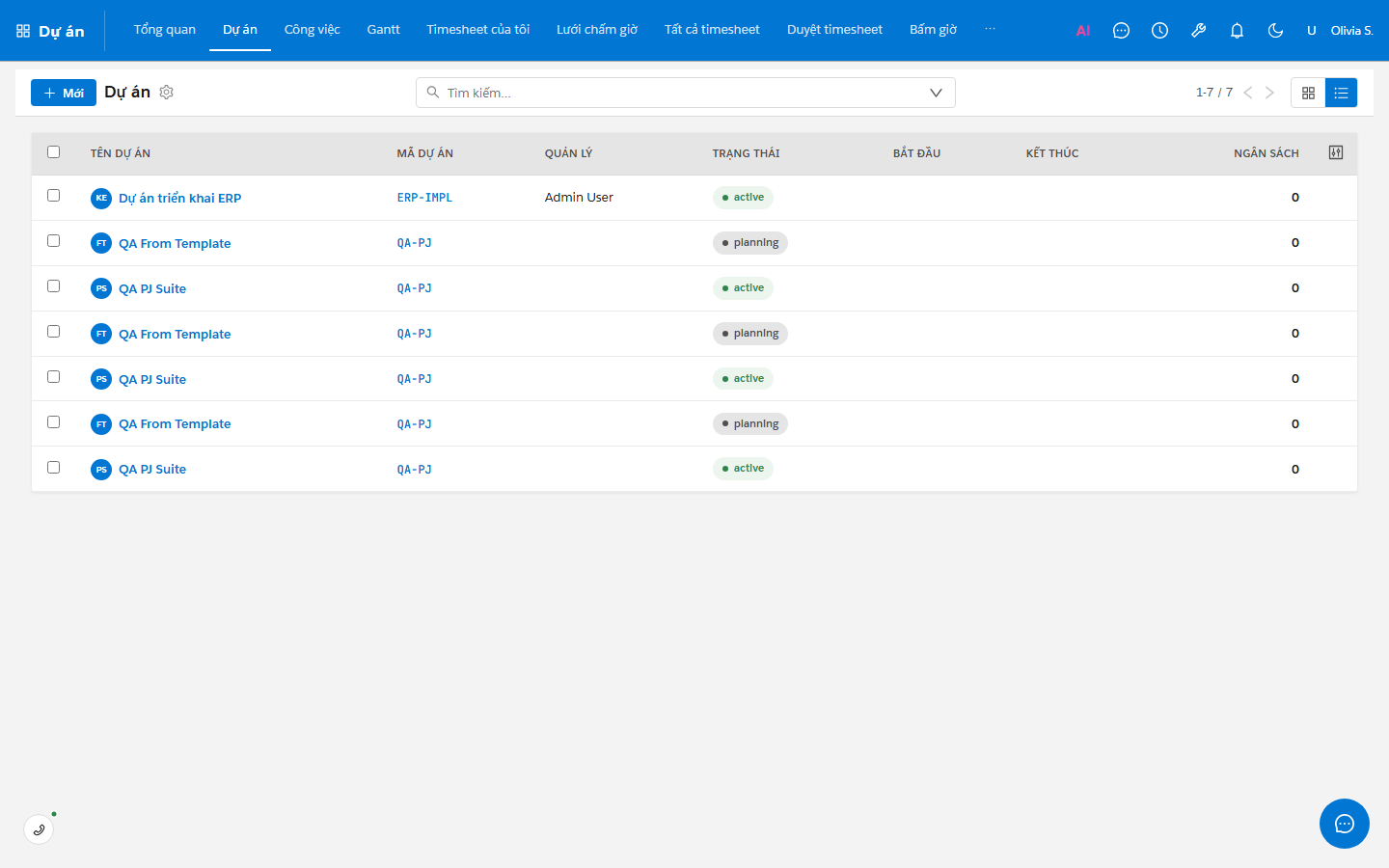The width and height of the screenshot is (1389, 868).
Task: Open the notifications bell
Action: [x=1237, y=31]
